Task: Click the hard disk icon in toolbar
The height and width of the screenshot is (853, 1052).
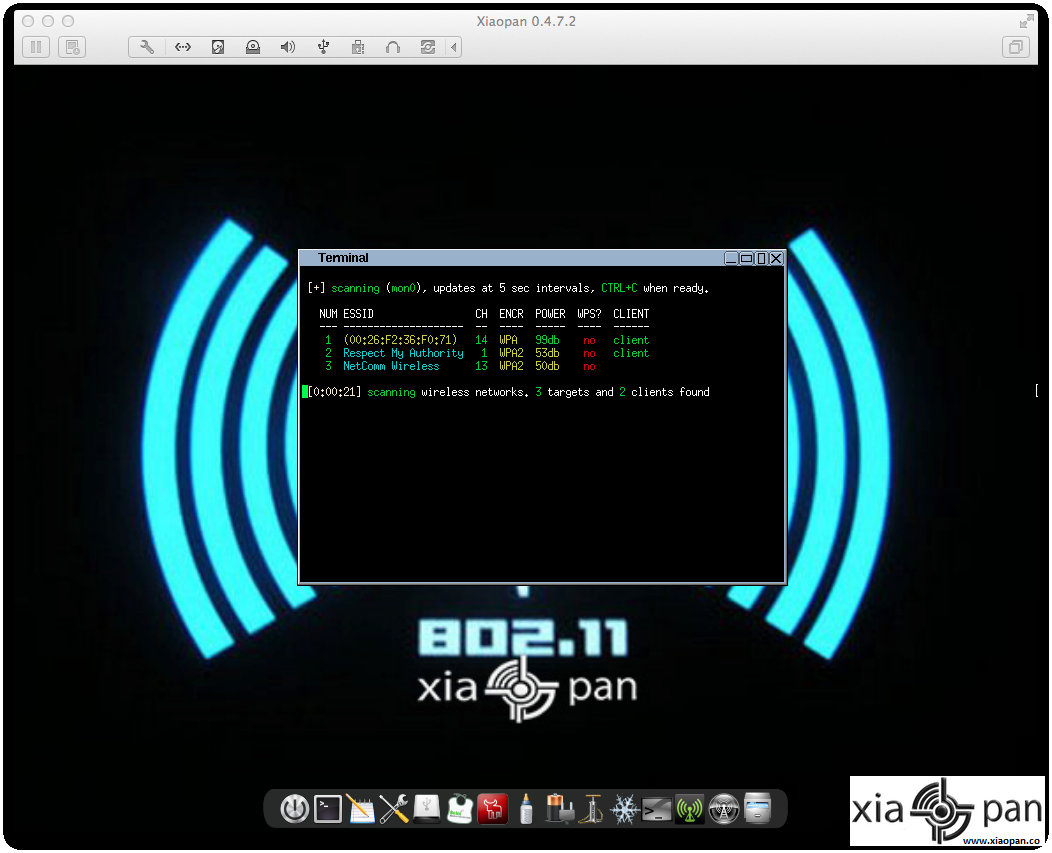Action: coord(218,47)
